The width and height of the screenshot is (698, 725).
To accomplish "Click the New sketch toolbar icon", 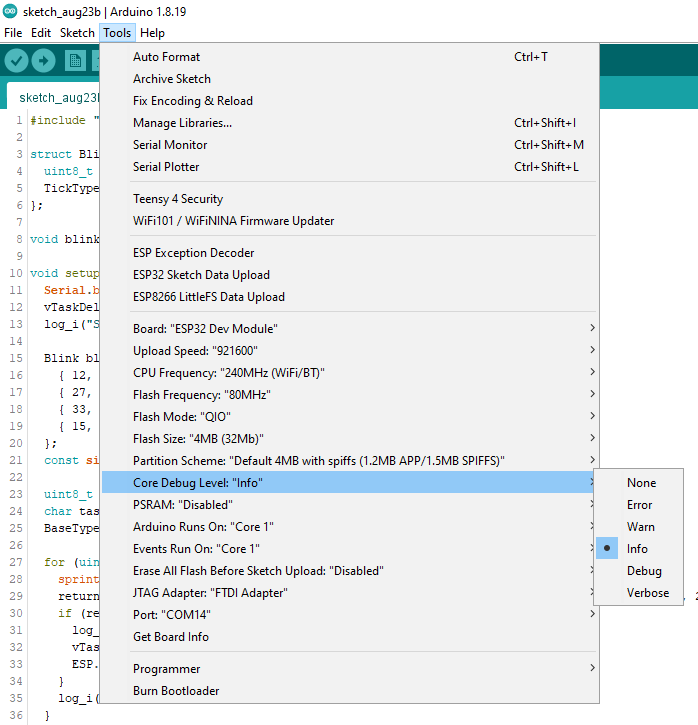I will point(75,61).
